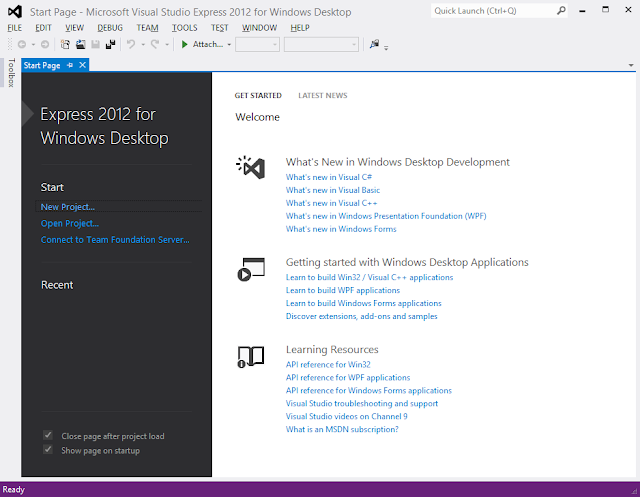The width and height of the screenshot is (640, 497).
Task: Open What's new in Windows Presentation Foundation link
Action: pyautogui.click(x=386, y=216)
